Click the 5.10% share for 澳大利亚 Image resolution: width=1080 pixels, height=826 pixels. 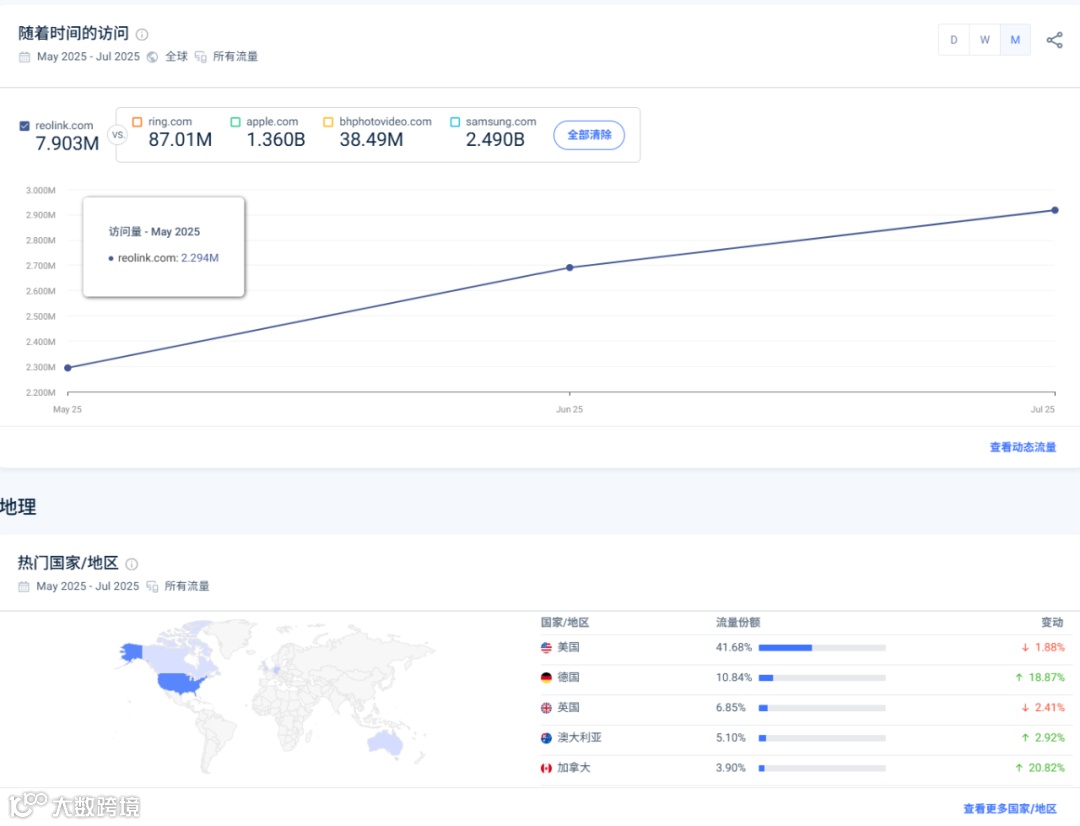pos(731,738)
